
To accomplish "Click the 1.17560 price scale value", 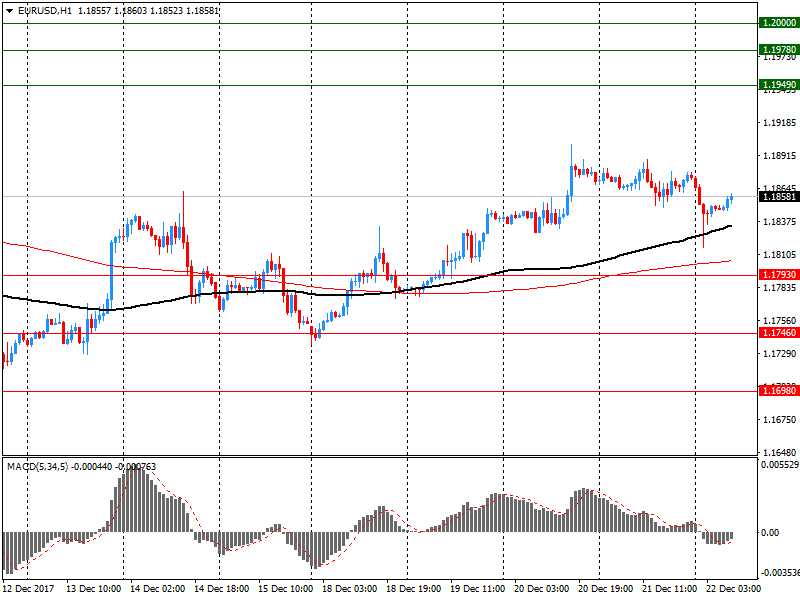I will [x=779, y=320].
